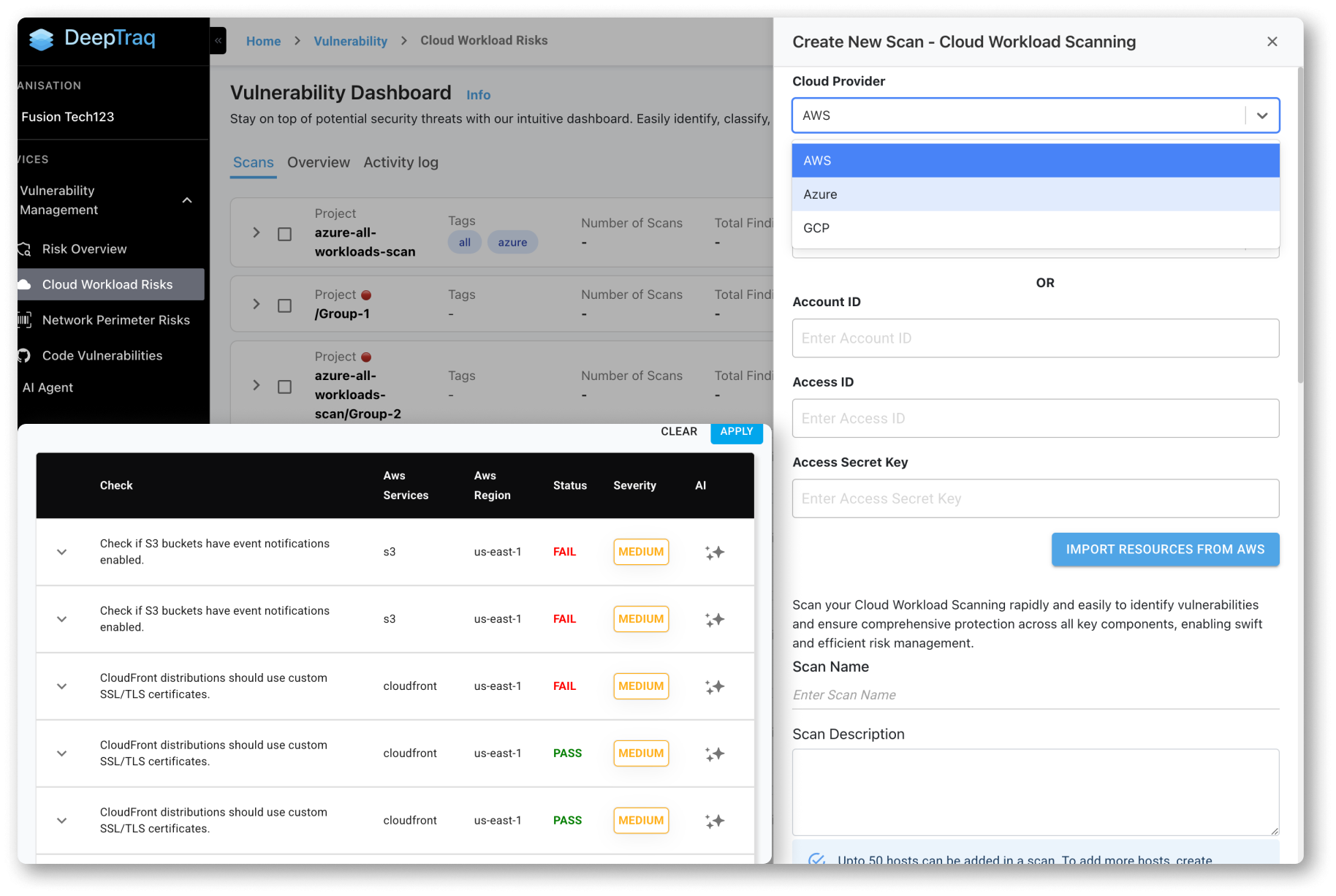Click the scan panel vertical scrollbar

click(1300, 225)
